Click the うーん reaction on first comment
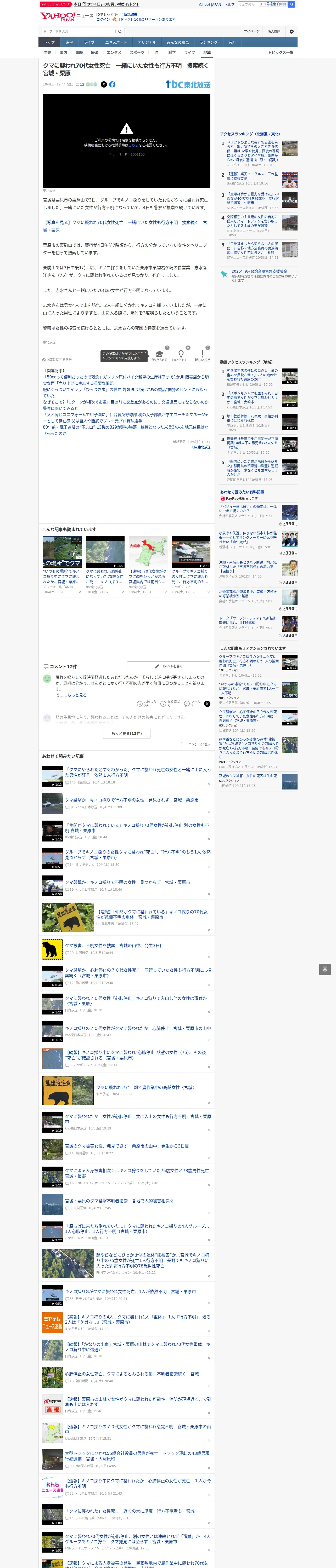Image resolution: width=336 pixels, height=1568 pixels. click(187, 704)
